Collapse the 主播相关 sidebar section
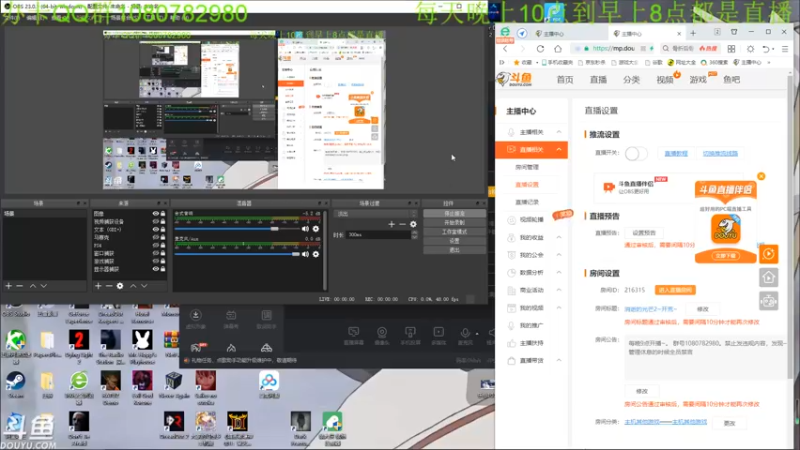The height and width of the screenshot is (450, 800). (559, 132)
